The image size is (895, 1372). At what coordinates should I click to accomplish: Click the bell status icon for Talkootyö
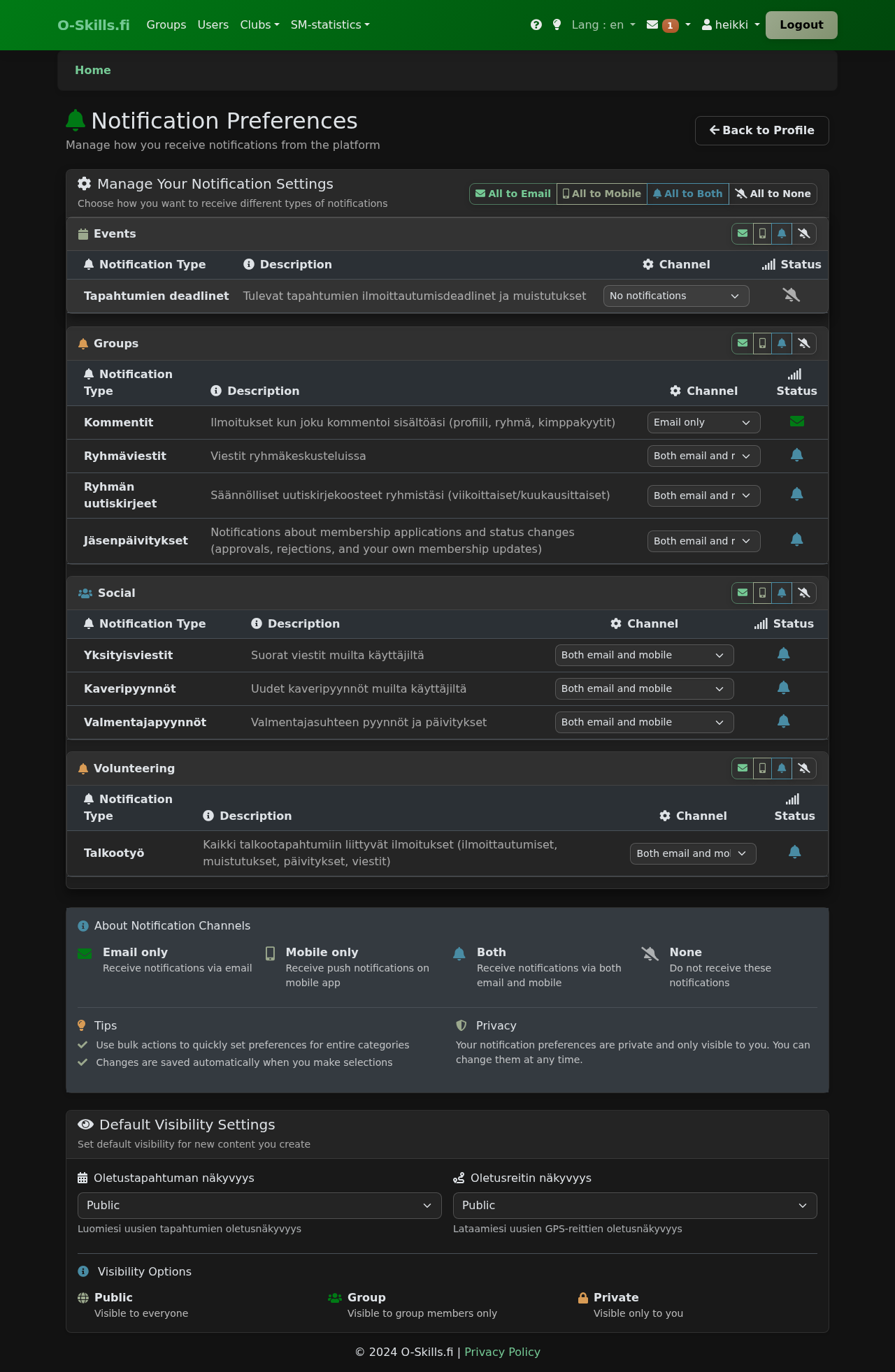click(x=795, y=852)
